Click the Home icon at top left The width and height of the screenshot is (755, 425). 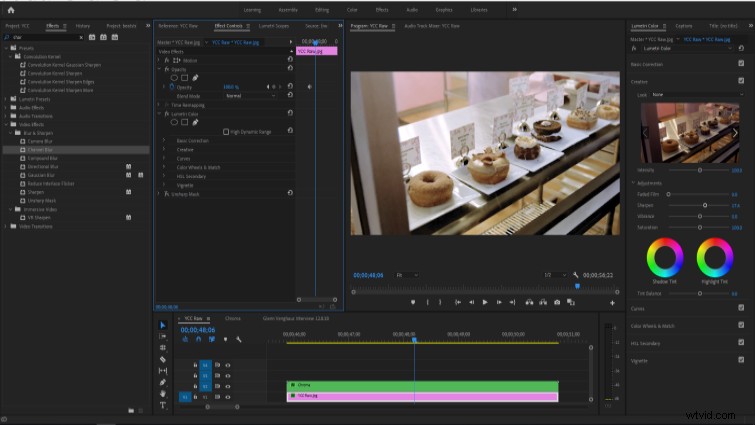11,10
